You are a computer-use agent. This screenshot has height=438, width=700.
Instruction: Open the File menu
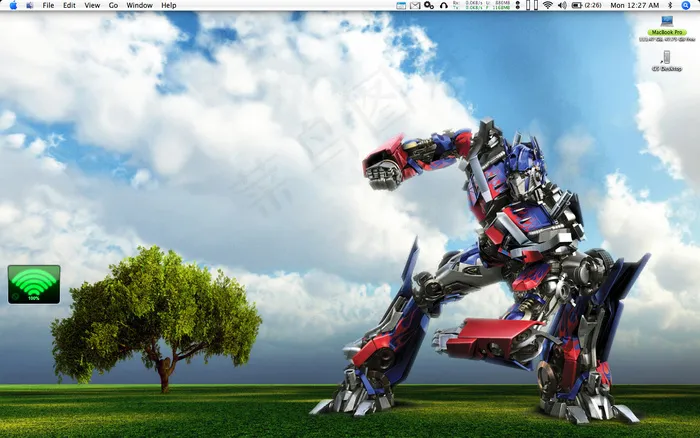coord(48,5)
